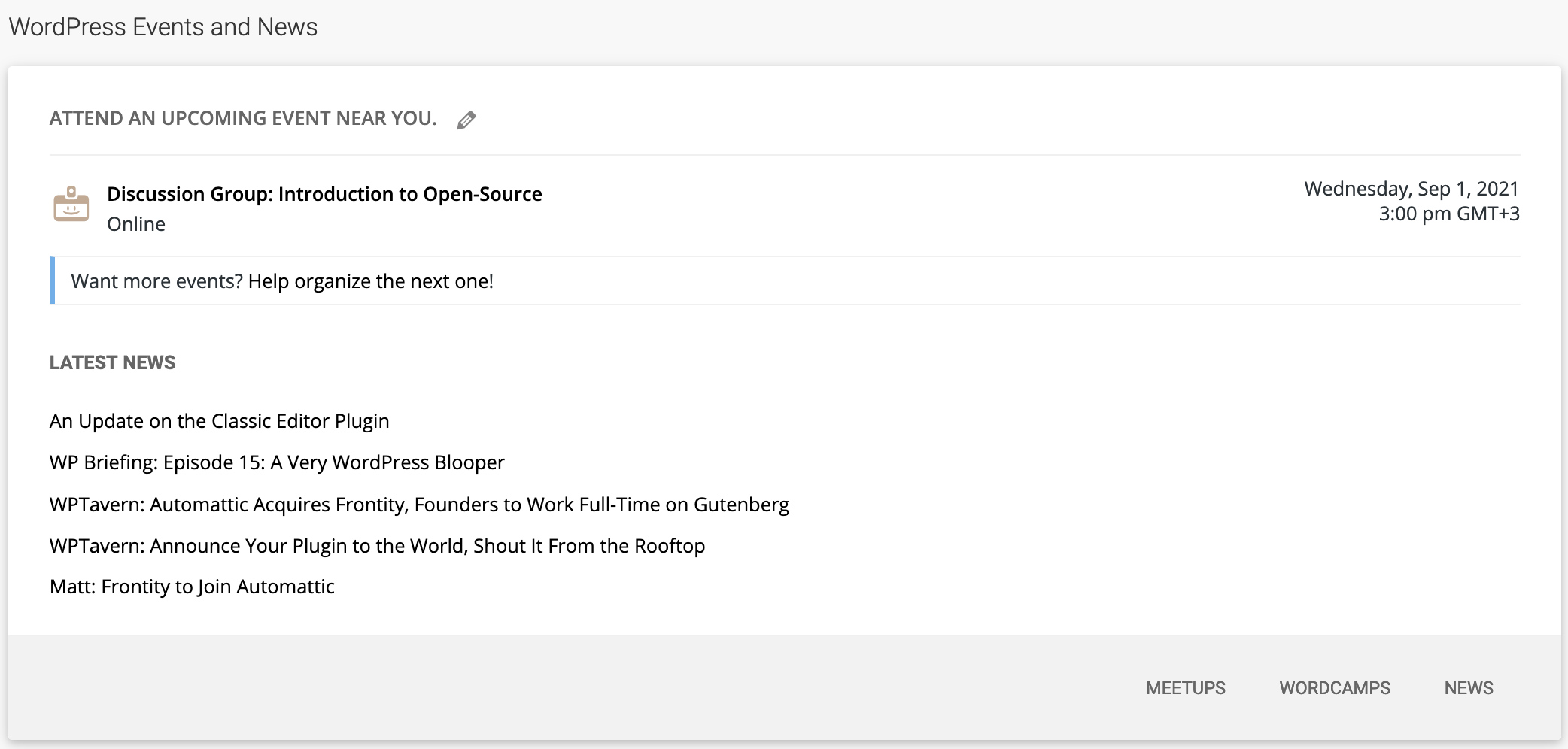Open WPTavern Automattic Acquires Frontity article
The height and width of the screenshot is (749, 1568).
point(419,505)
